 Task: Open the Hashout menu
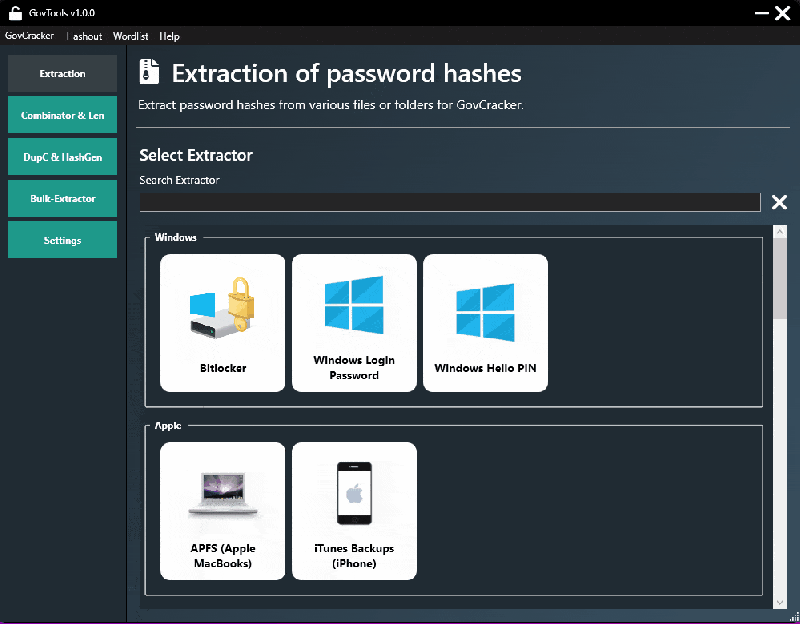coord(85,36)
